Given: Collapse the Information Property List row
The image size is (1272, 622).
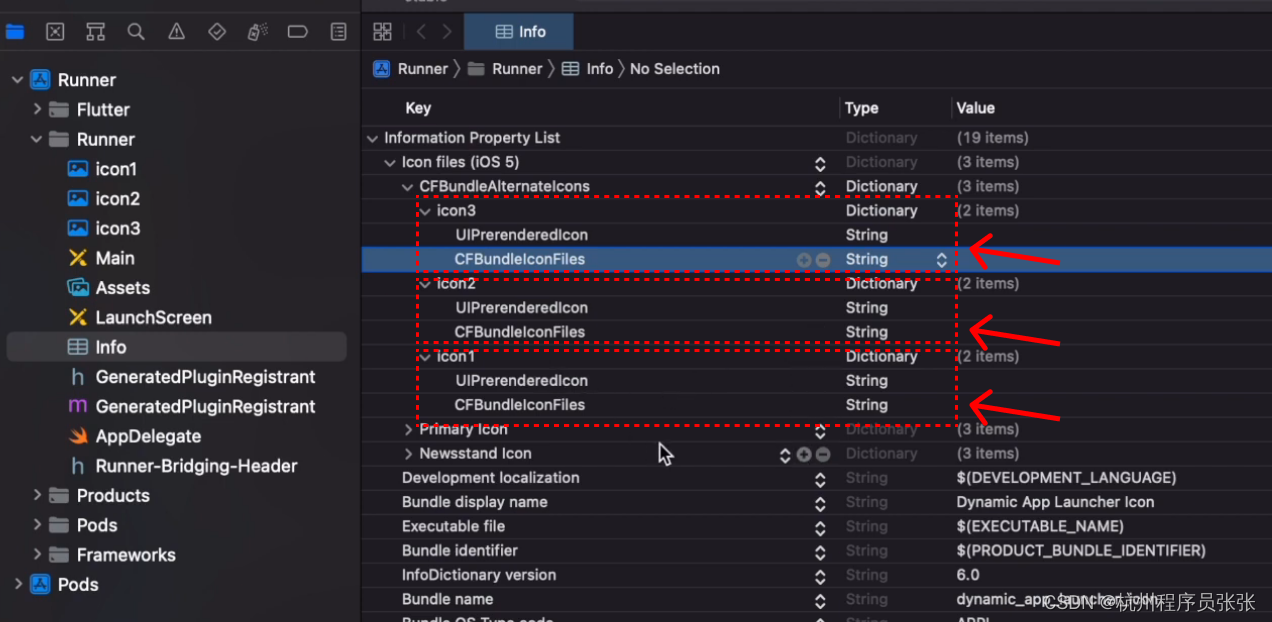Looking at the screenshot, I should [x=373, y=138].
